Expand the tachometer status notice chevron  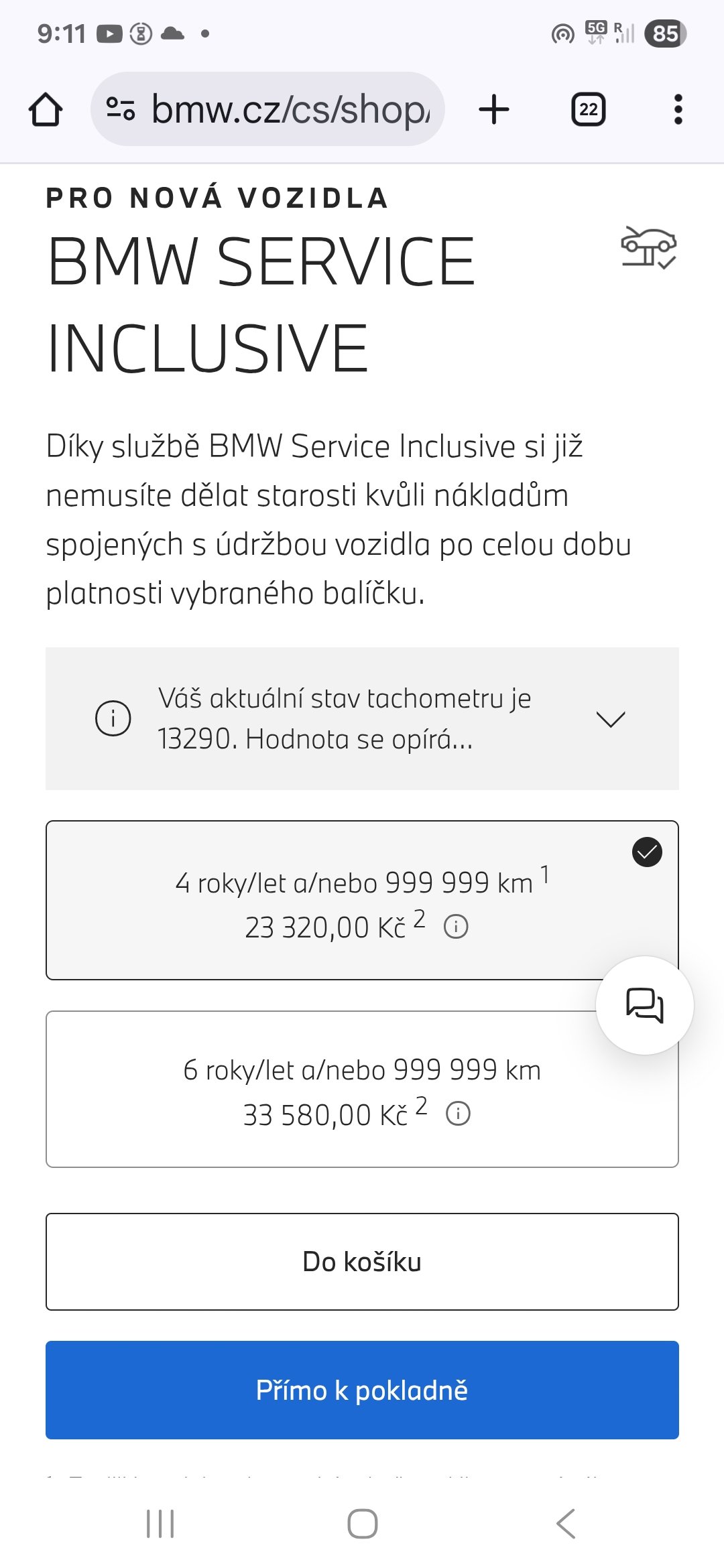pyautogui.click(x=610, y=719)
